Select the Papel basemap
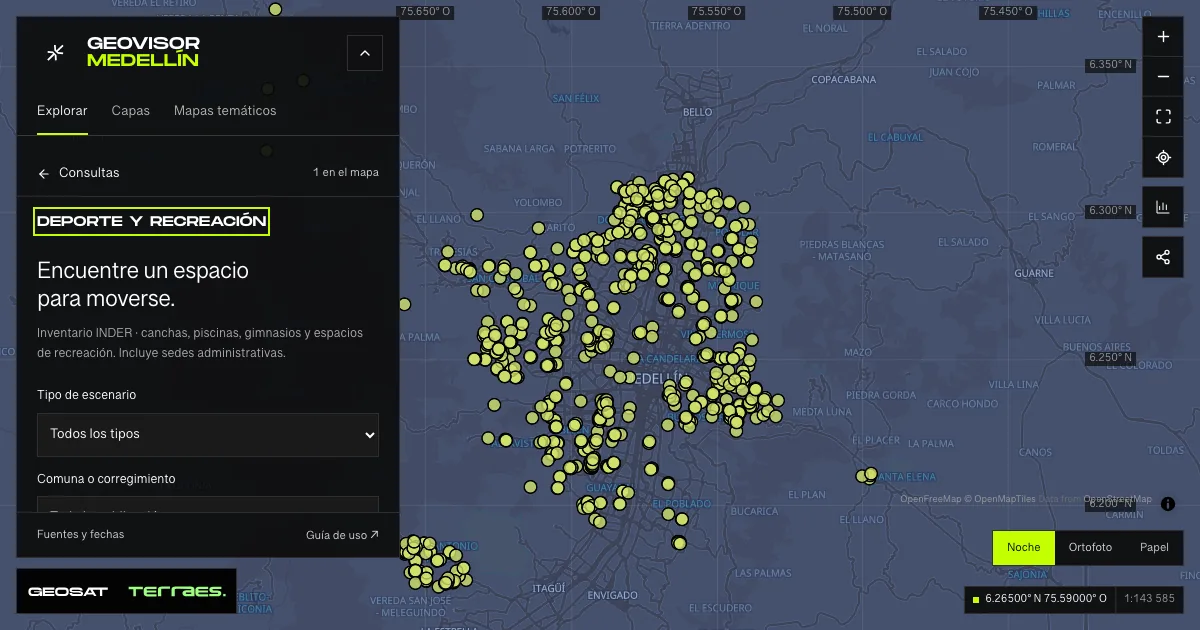This screenshot has height=630, width=1200. (1154, 548)
